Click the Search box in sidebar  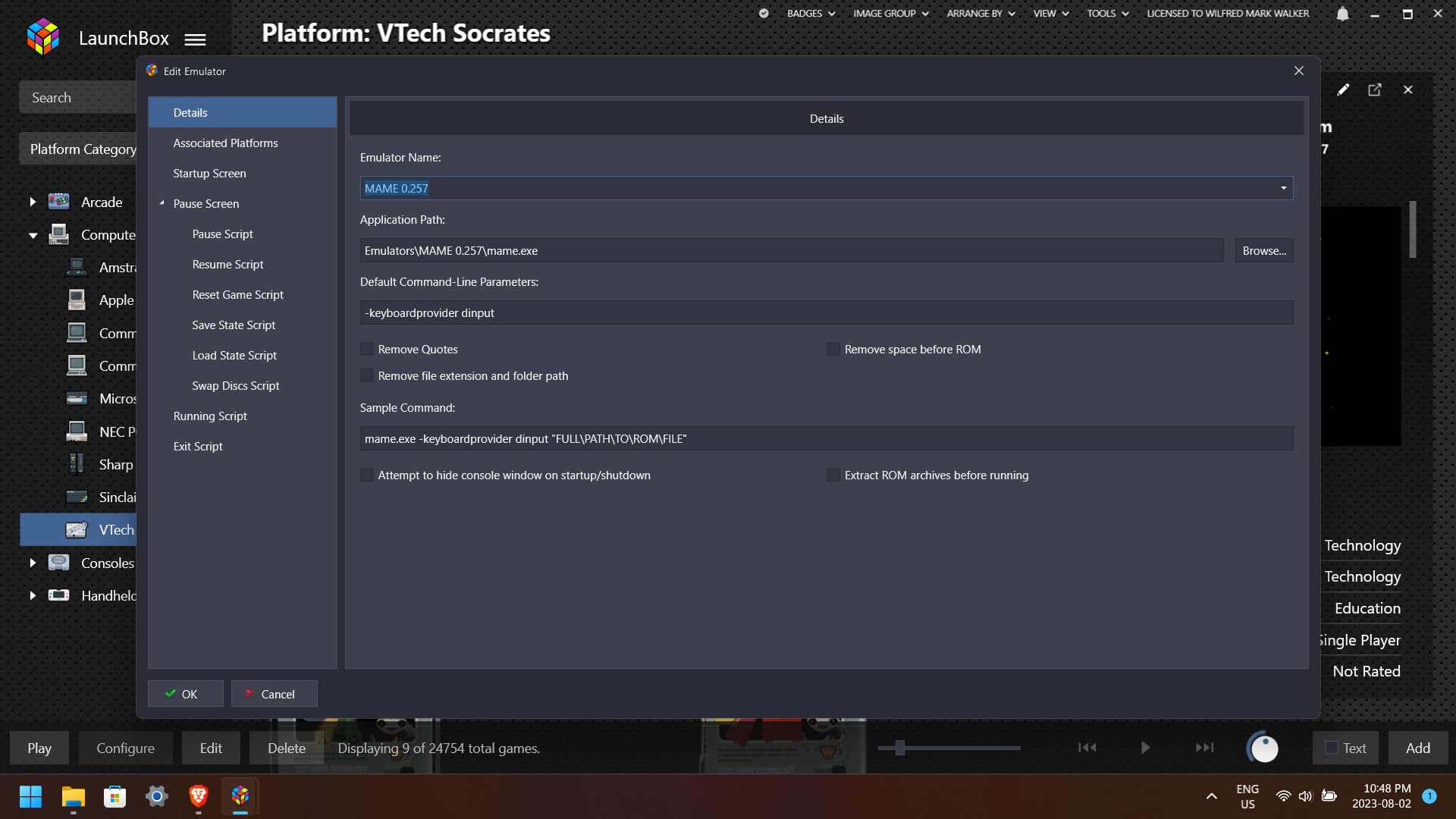coord(77,97)
